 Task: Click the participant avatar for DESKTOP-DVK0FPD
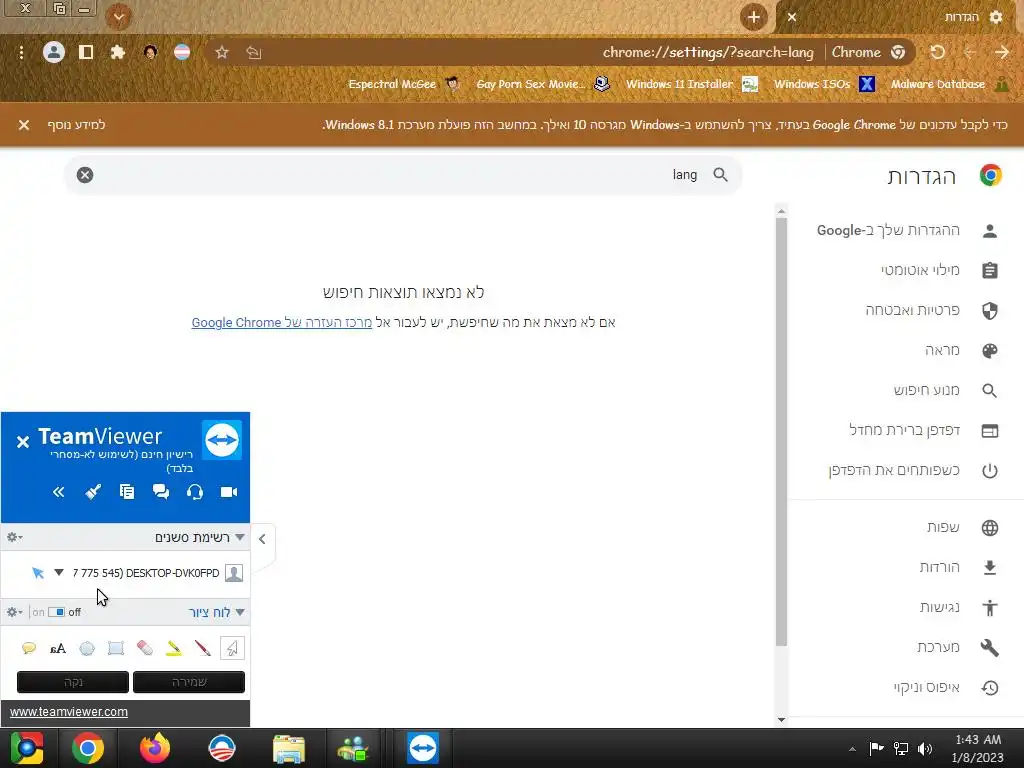pos(234,573)
